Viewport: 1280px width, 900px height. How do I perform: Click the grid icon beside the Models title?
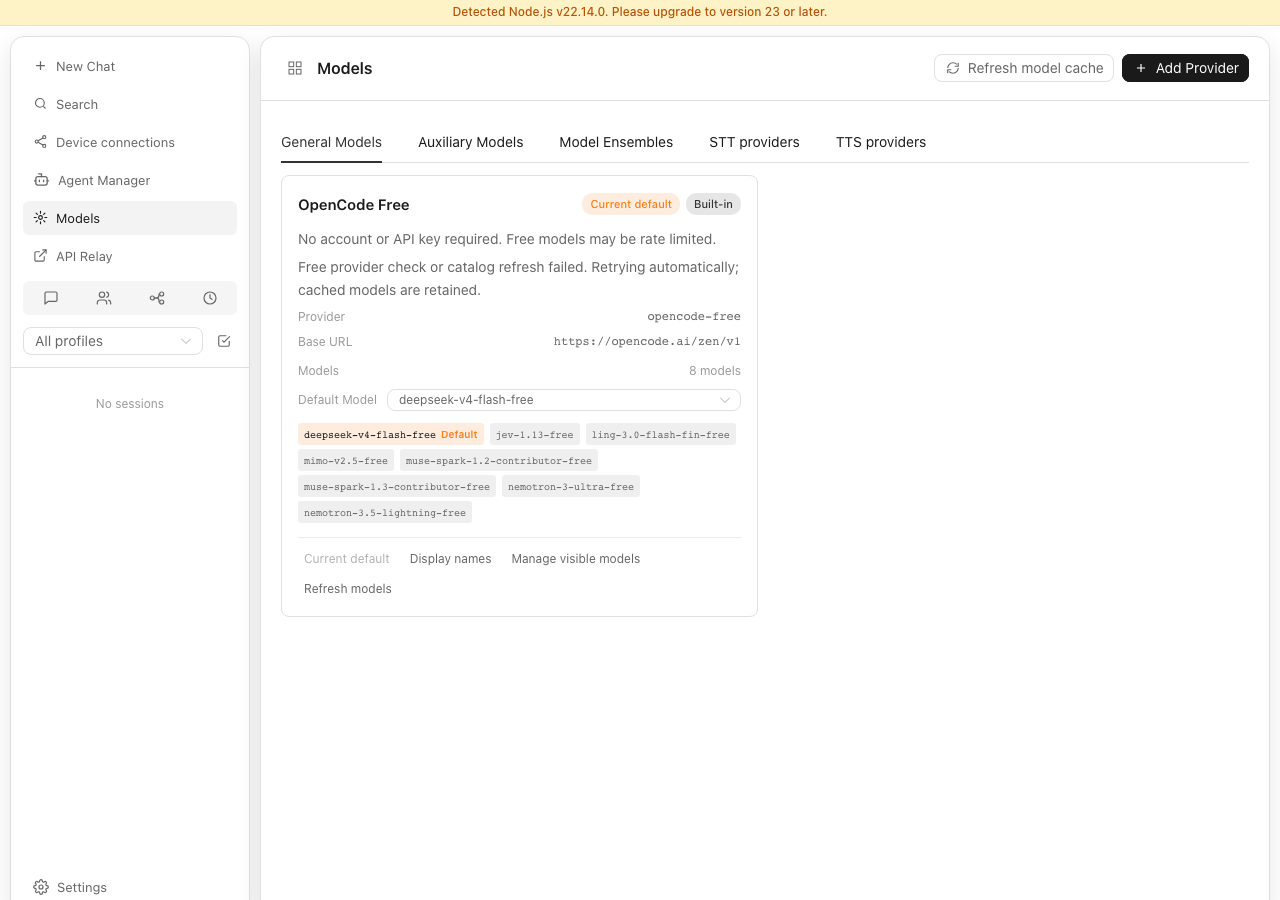click(295, 68)
